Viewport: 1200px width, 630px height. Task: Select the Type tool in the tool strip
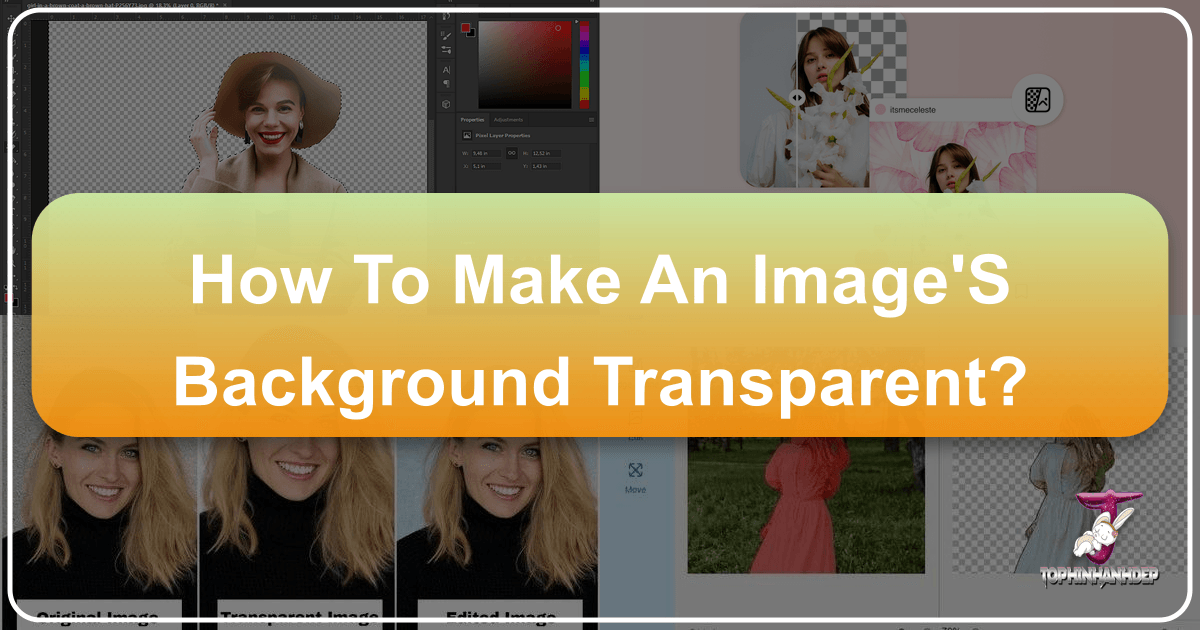[448, 68]
